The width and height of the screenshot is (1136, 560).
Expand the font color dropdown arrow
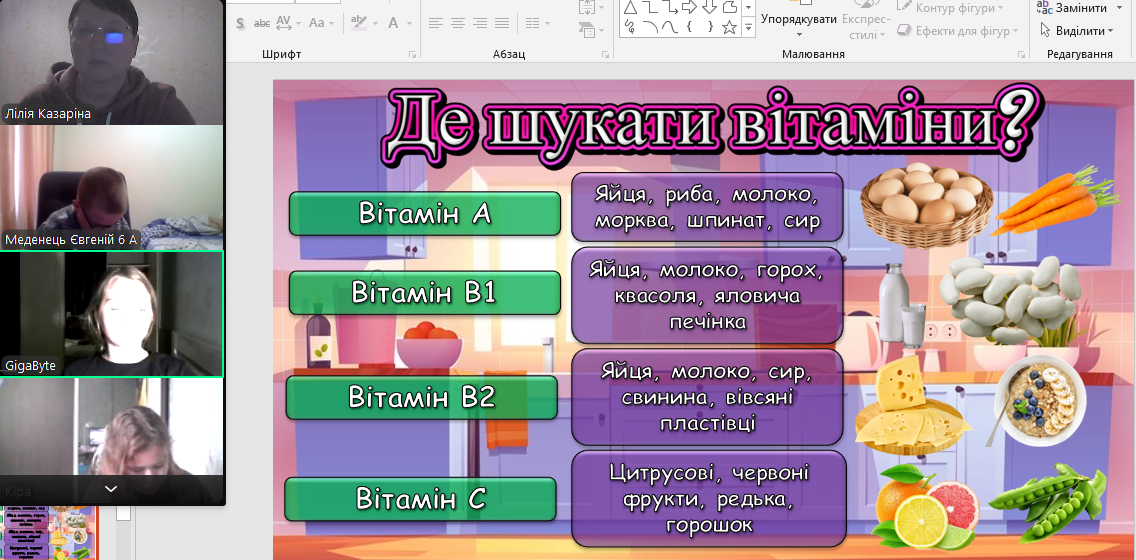pyautogui.click(x=409, y=23)
